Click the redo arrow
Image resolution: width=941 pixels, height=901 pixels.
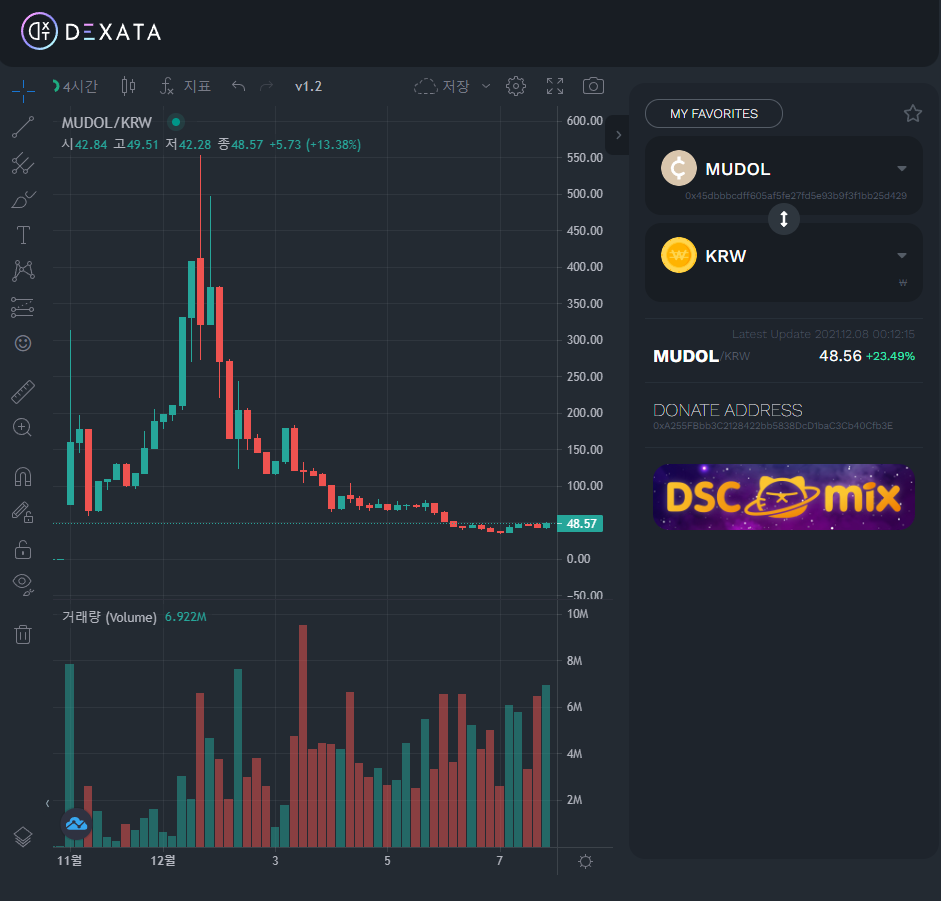[x=266, y=86]
